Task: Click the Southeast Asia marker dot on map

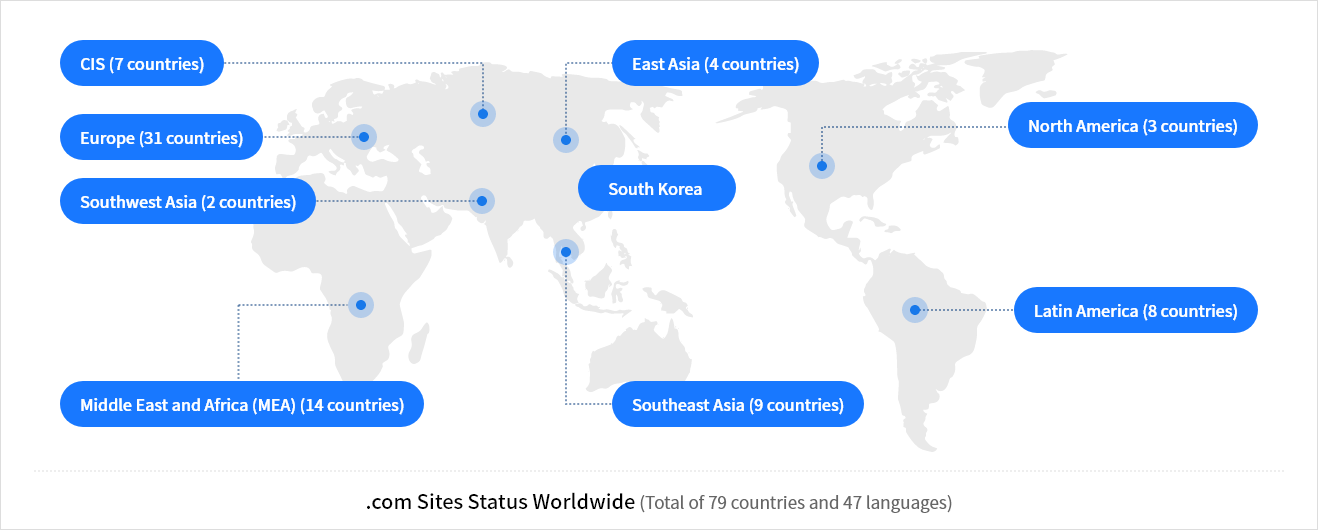Action: coord(566,252)
